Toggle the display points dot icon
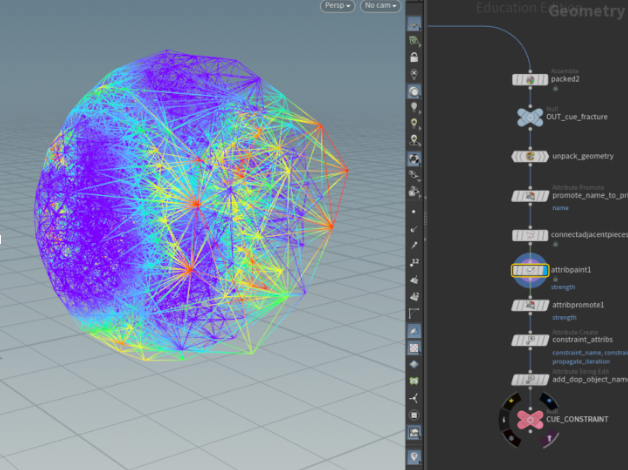The image size is (628, 470). click(x=414, y=211)
